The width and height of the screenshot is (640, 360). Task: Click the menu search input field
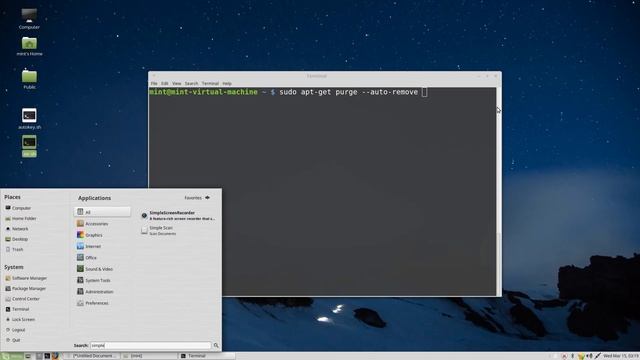tap(151, 346)
